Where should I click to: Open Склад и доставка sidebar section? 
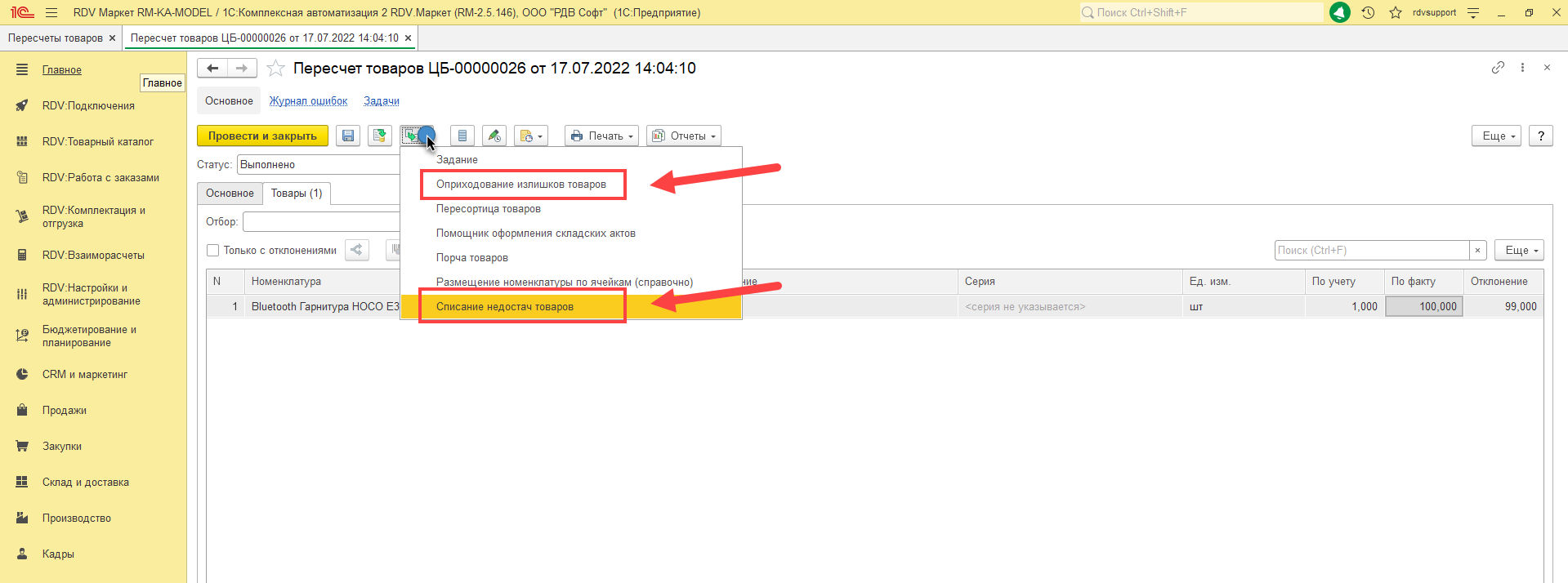coord(86,483)
